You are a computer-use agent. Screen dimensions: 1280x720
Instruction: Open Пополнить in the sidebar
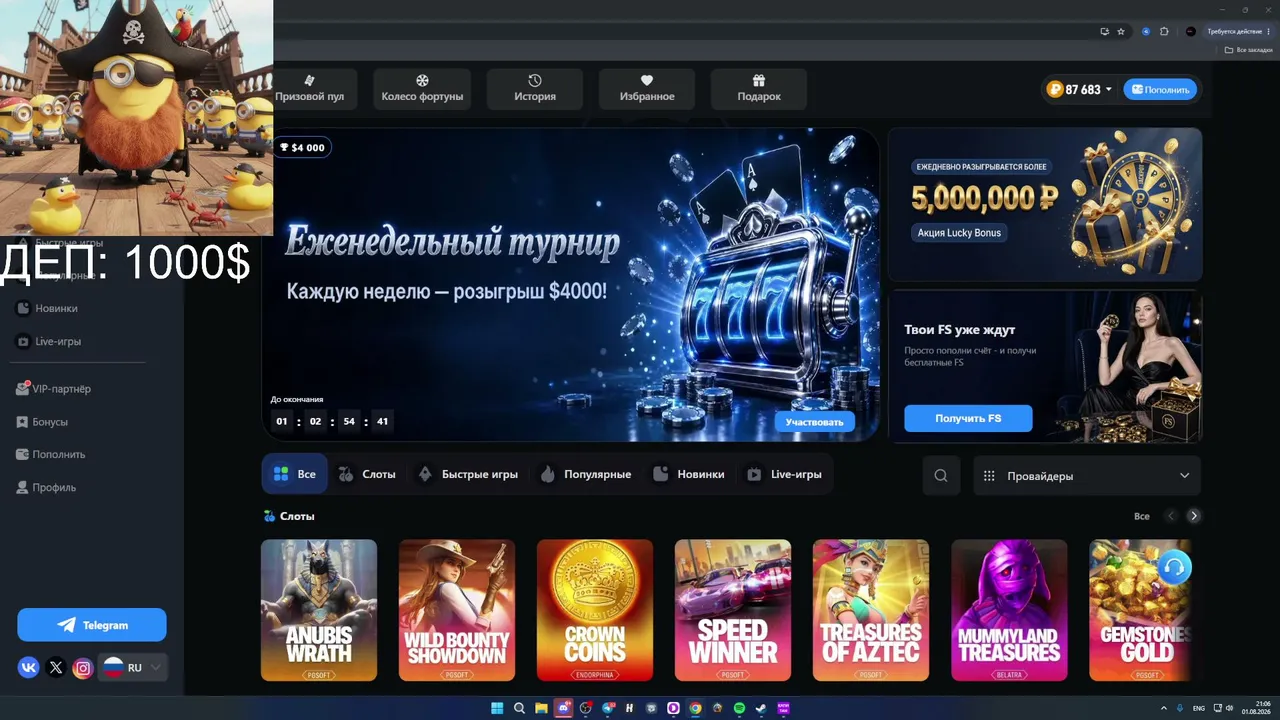51,454
